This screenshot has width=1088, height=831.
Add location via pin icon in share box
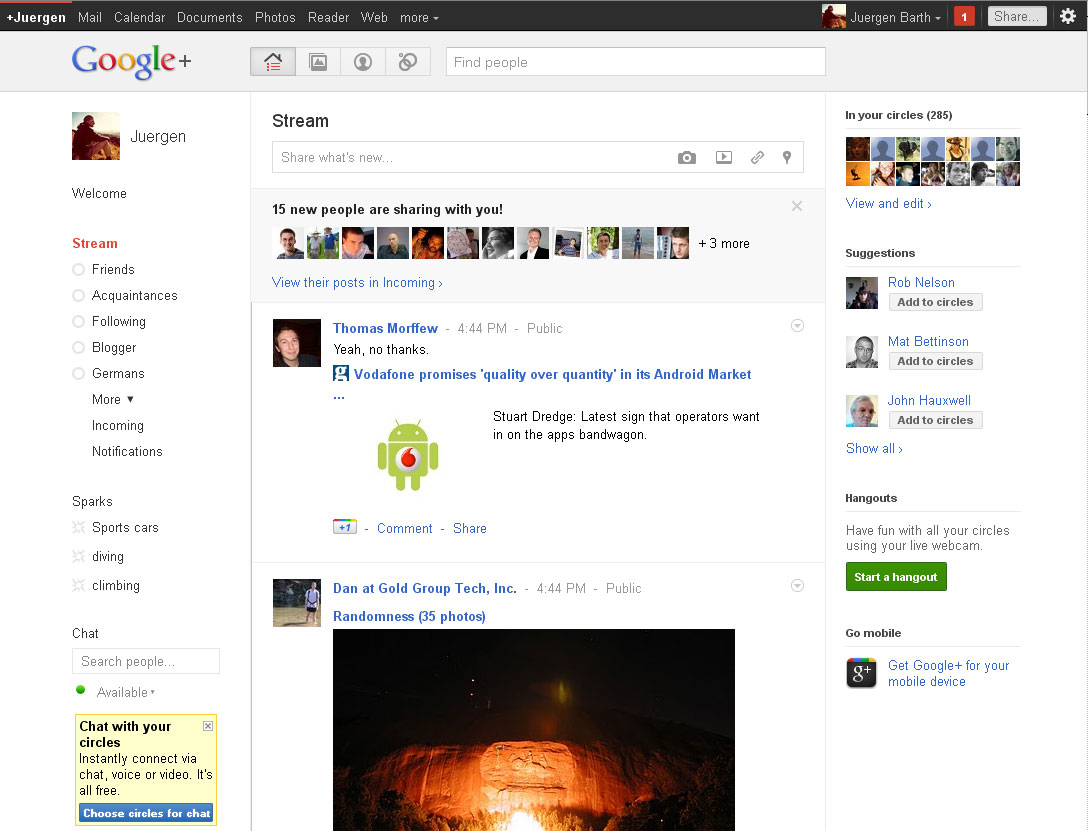tap(787, 157)
